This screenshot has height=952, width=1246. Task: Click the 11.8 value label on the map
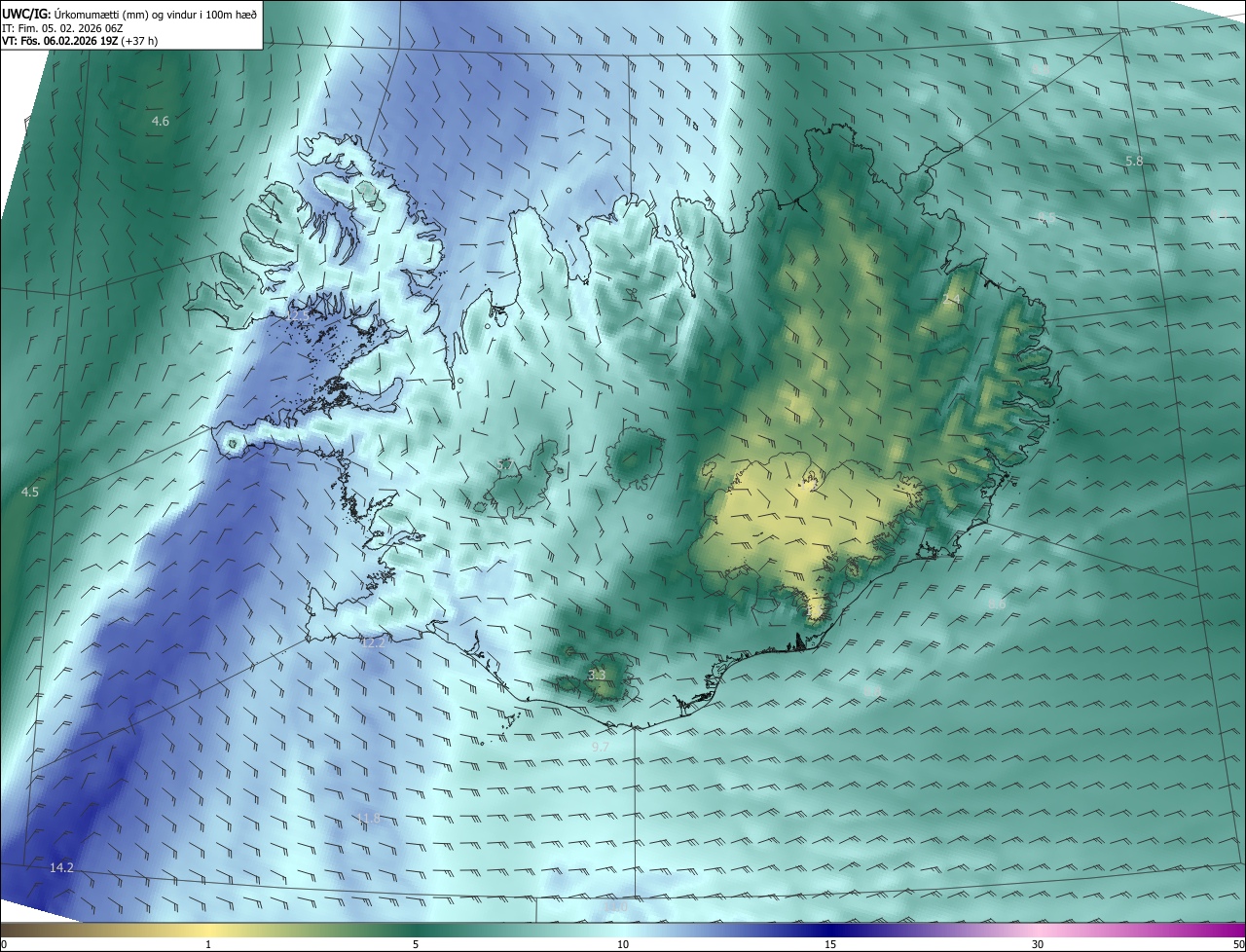point(368,818)
